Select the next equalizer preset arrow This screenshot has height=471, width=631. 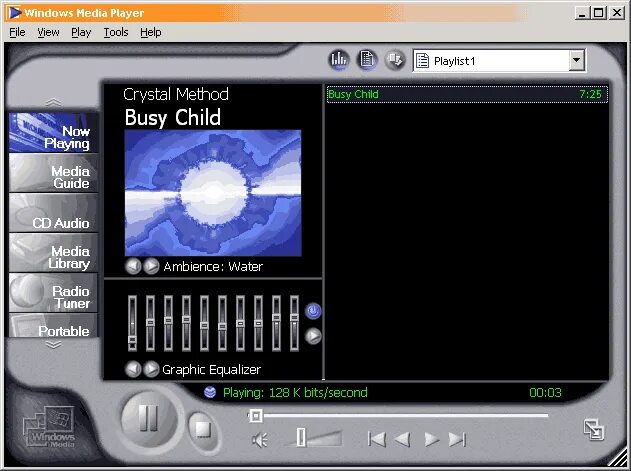[313, 336]
